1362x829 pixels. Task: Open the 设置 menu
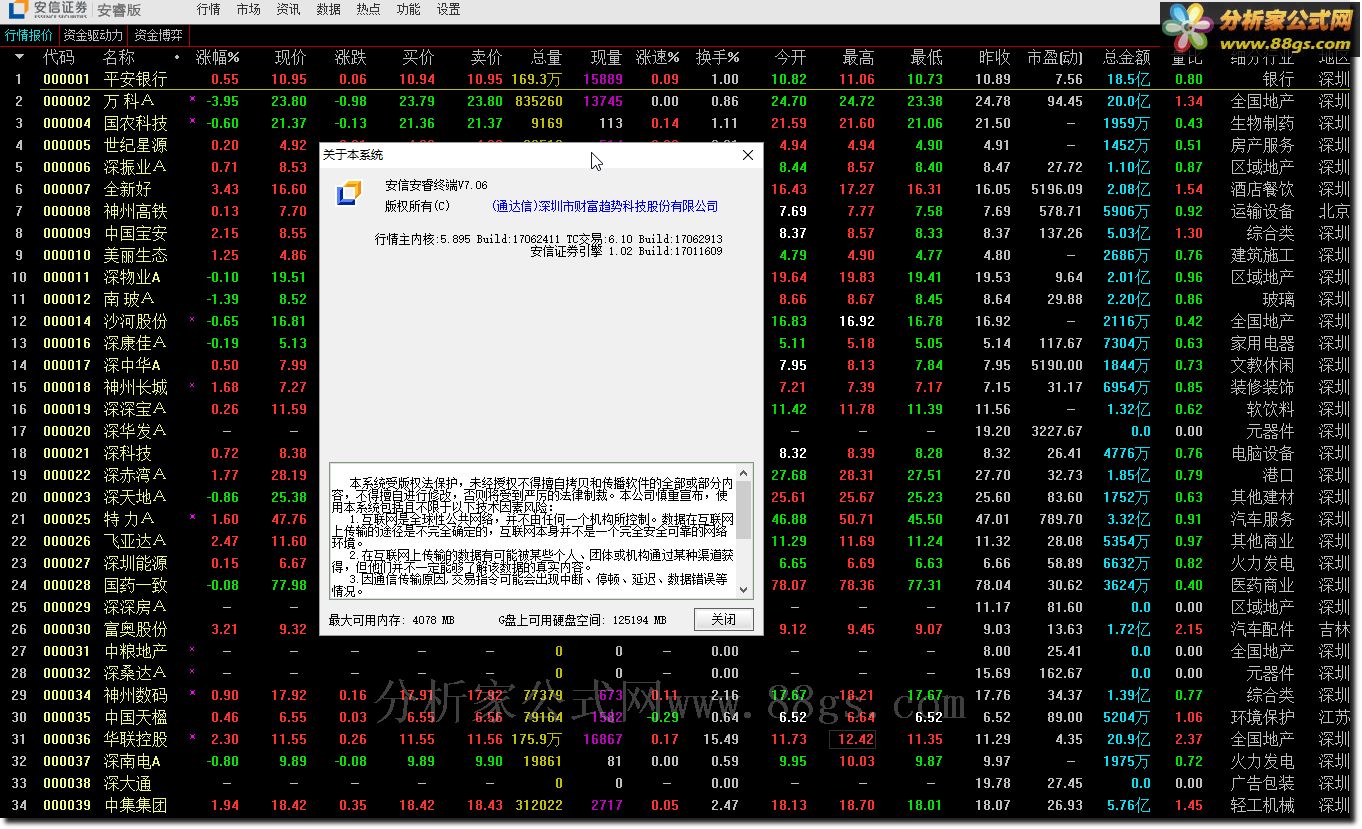click(449, 10)
